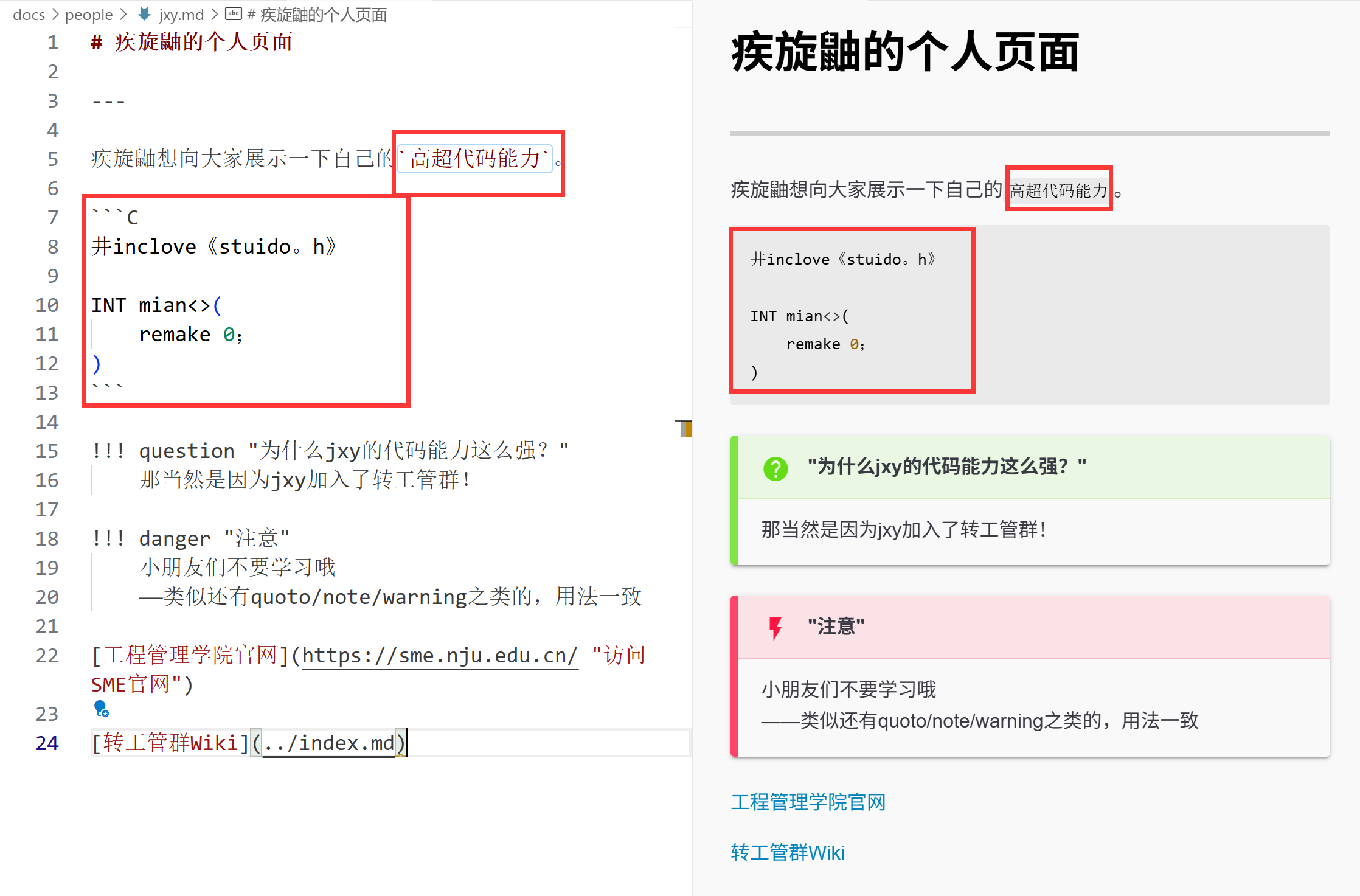Open the 转工管群Wiki link in preview

tap(788, 852)
